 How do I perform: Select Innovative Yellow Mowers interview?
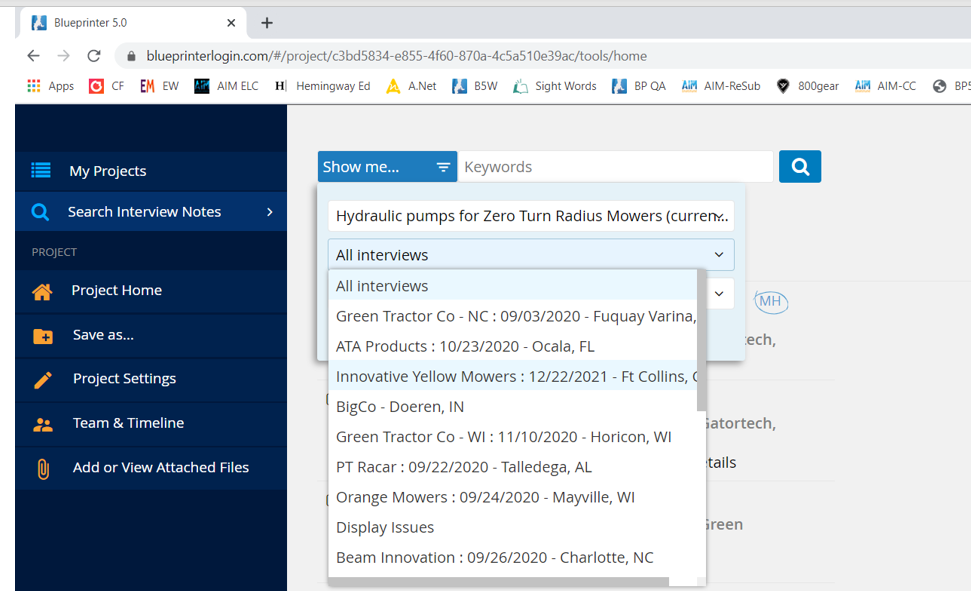512,376
